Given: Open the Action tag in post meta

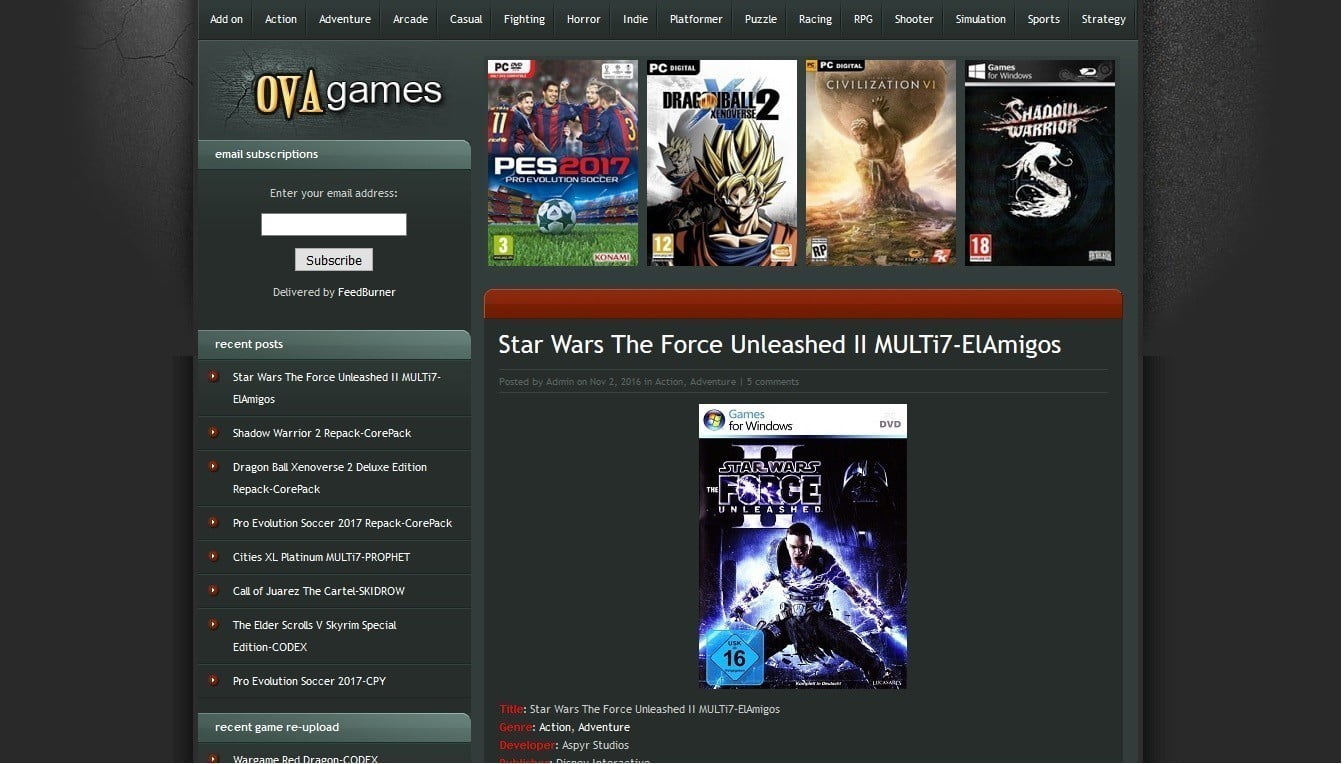Looking at the screenshot, I should pos(669,382).
